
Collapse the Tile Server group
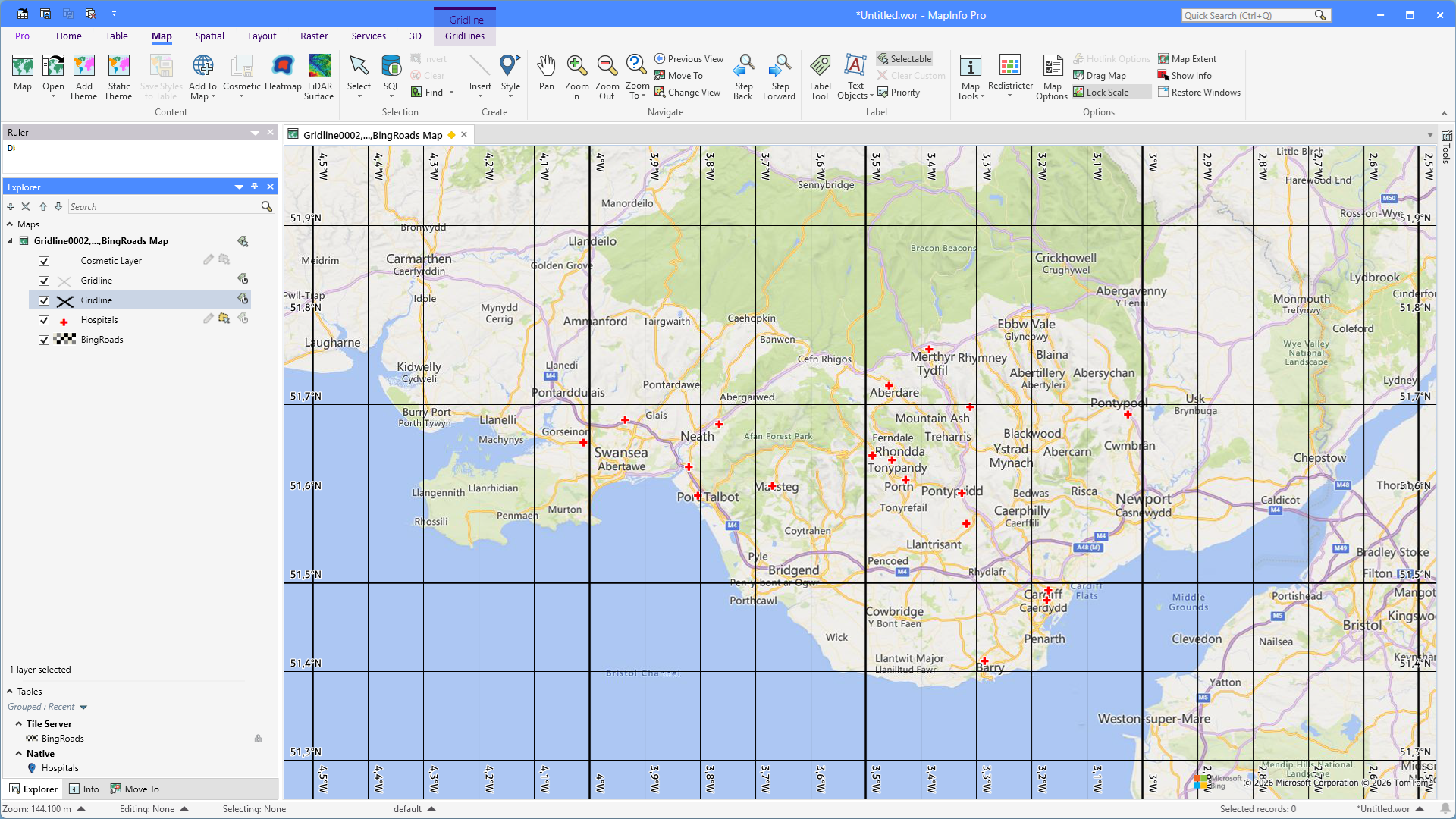[x=19, y=724]
